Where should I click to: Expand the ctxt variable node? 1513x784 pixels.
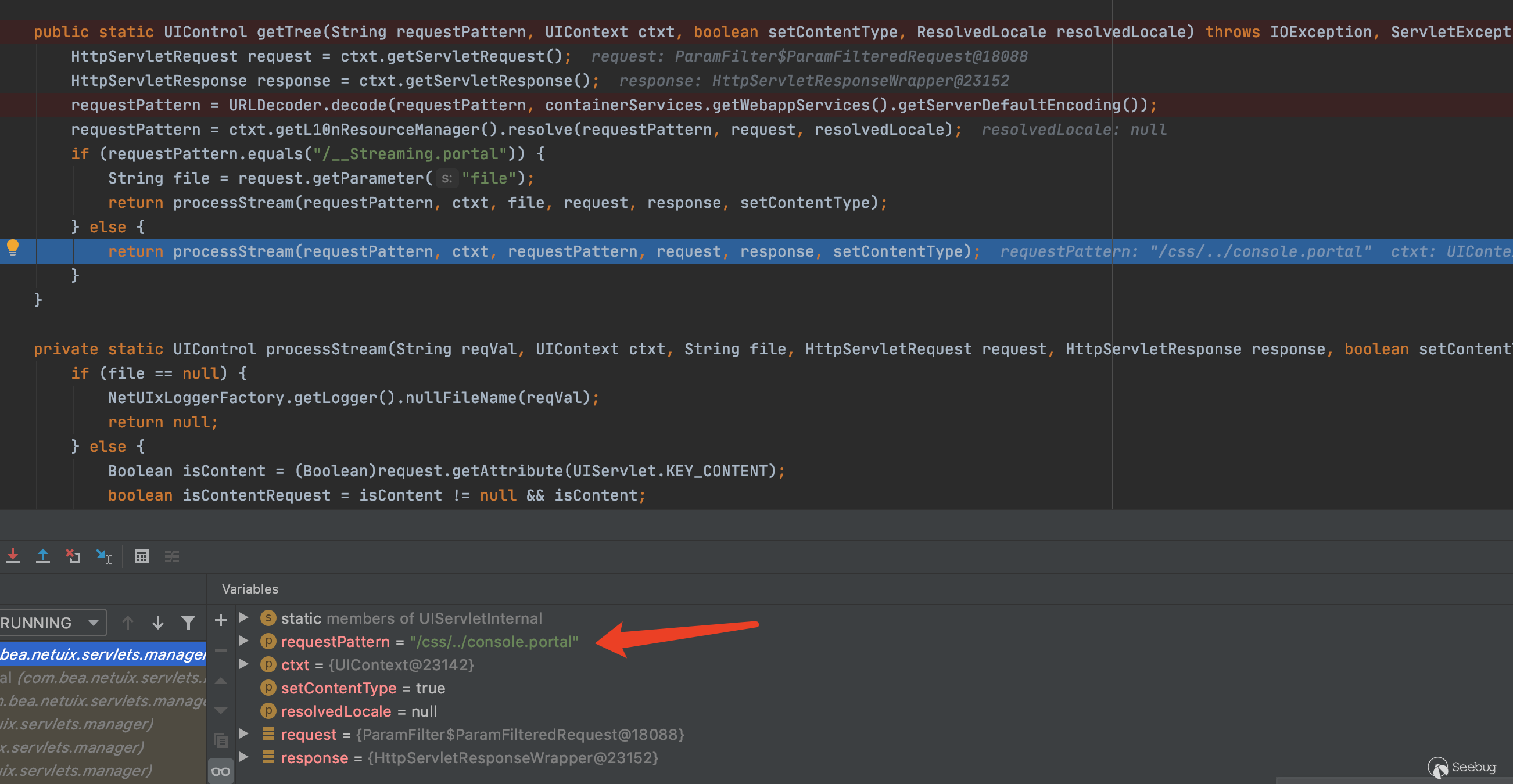coord(244,664)
